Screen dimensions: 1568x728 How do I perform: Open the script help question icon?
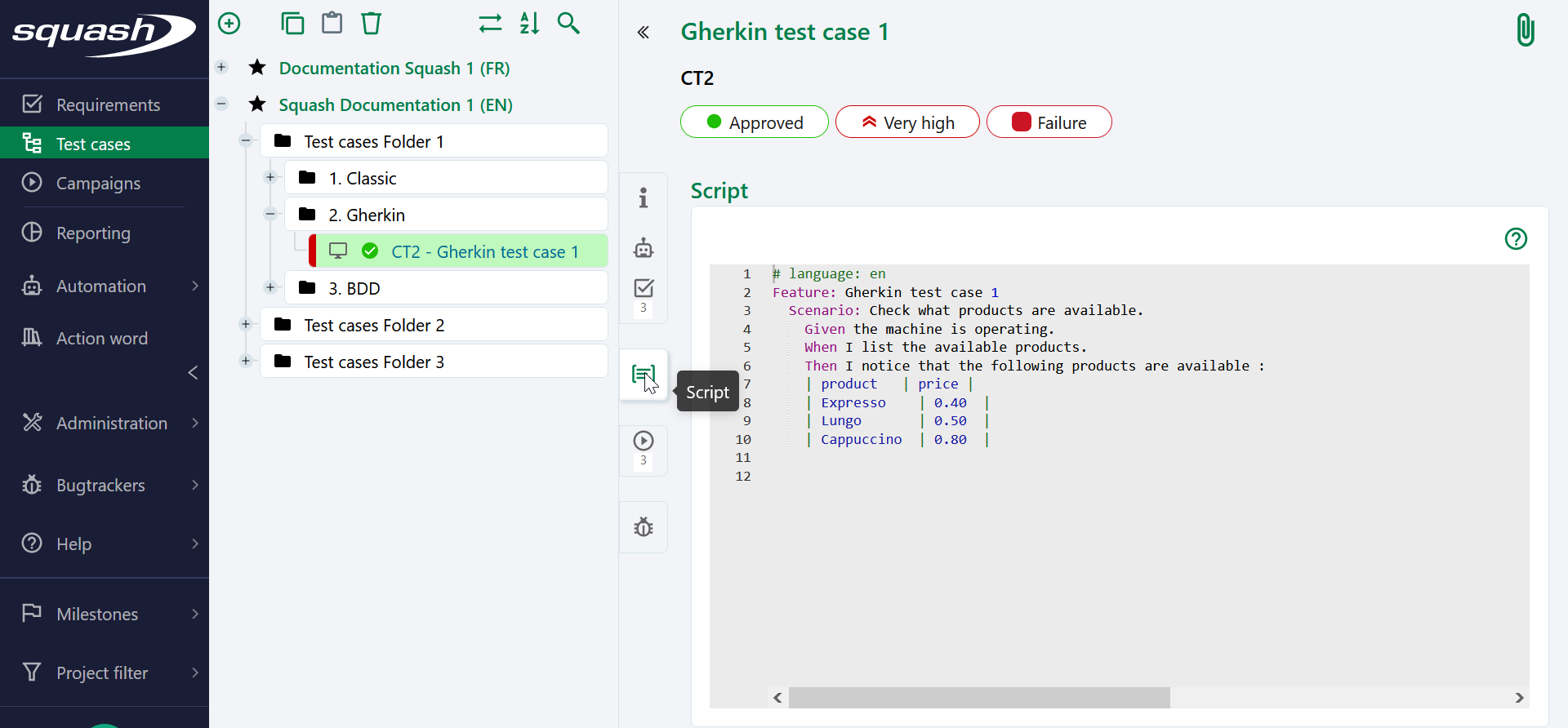(x=1516, y=239)
